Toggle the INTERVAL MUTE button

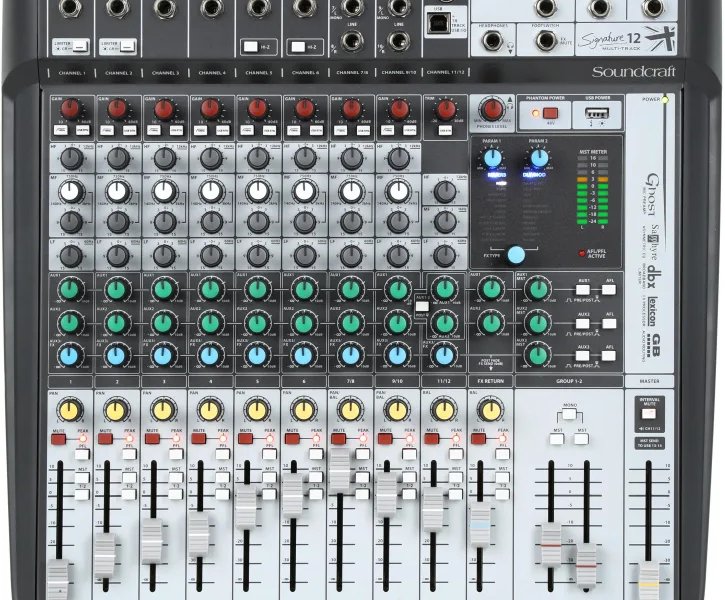[x=648, y=414]
